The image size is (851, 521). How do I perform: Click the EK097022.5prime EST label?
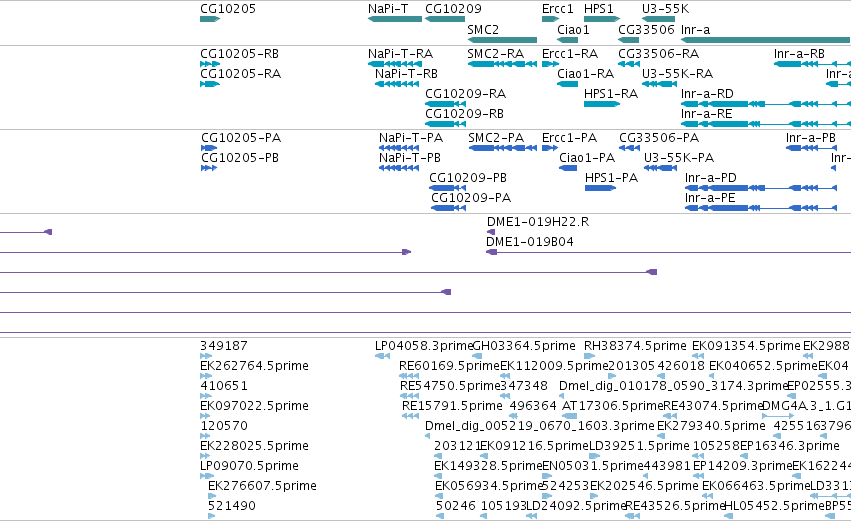pos(255,406)
